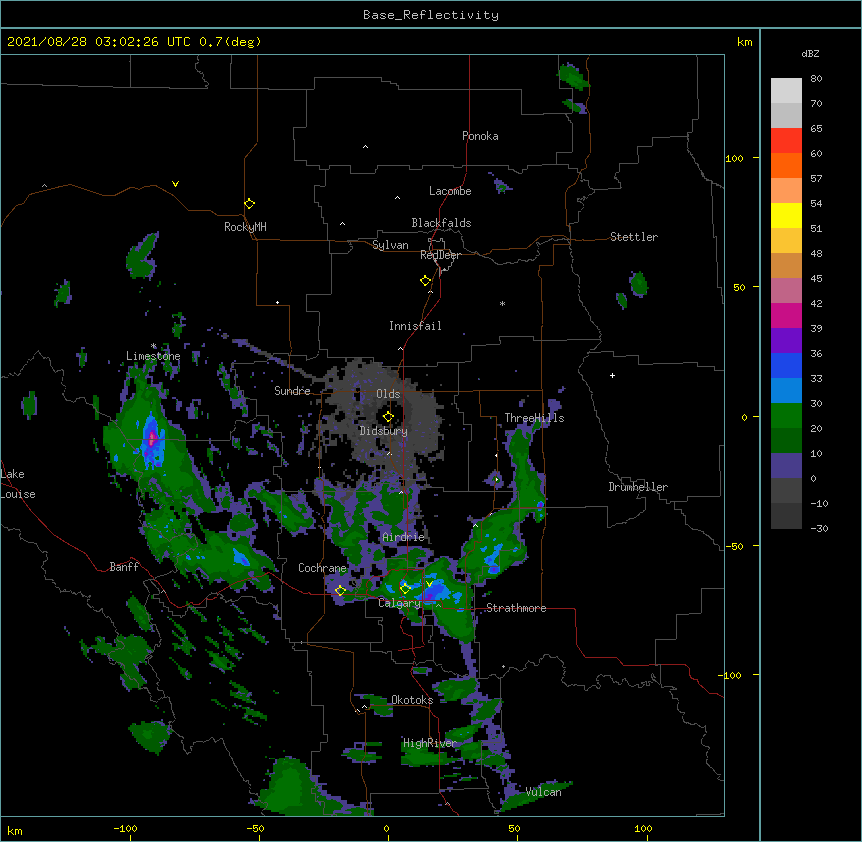Click the Stettler label
The image size is (862, 842).
click(x=634, y=237)
